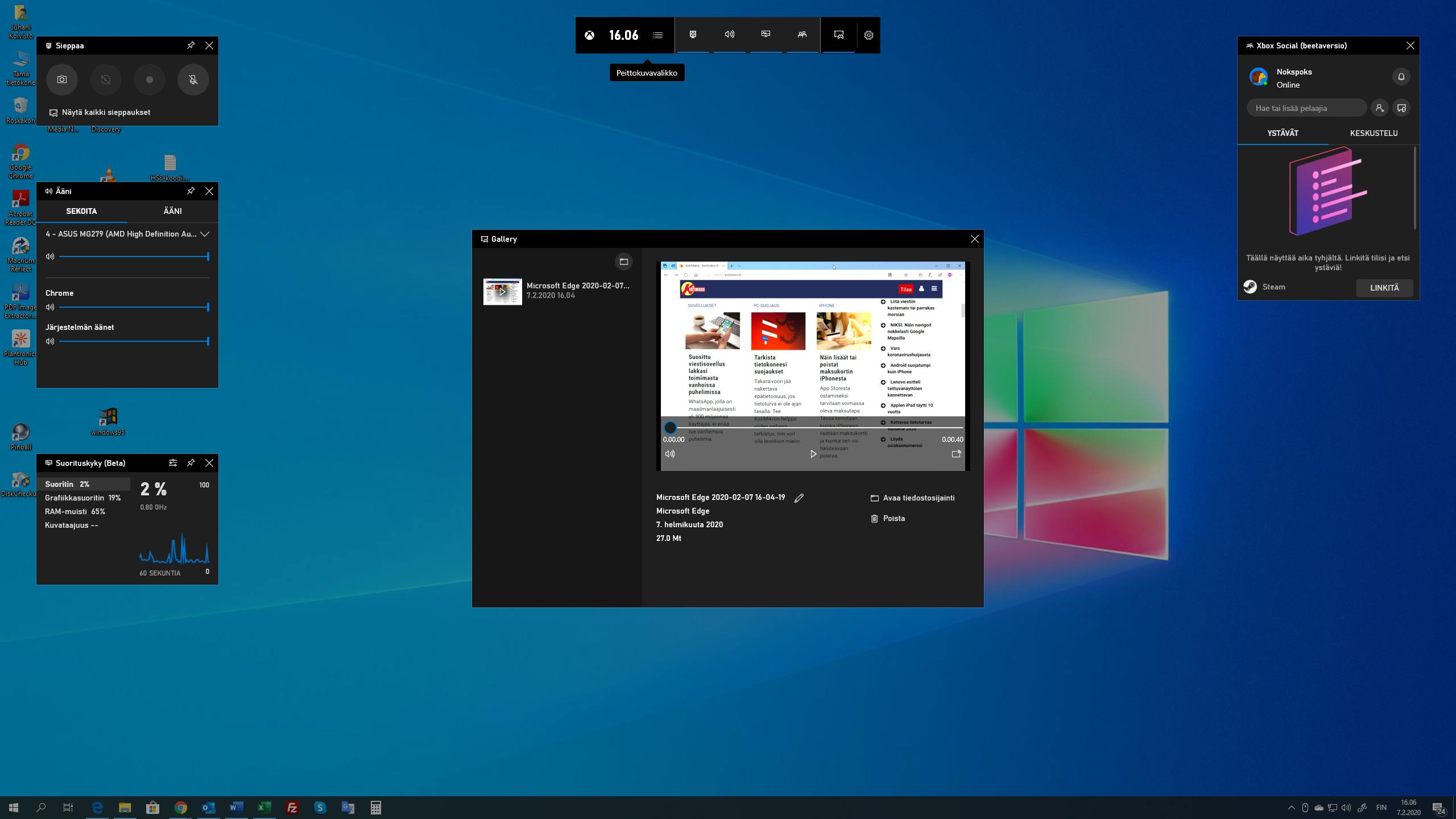The image size is (1456, 819).
Task: Open Xbox Social notifications bell
Action: pyautogui.click(x=1401, y=77)
